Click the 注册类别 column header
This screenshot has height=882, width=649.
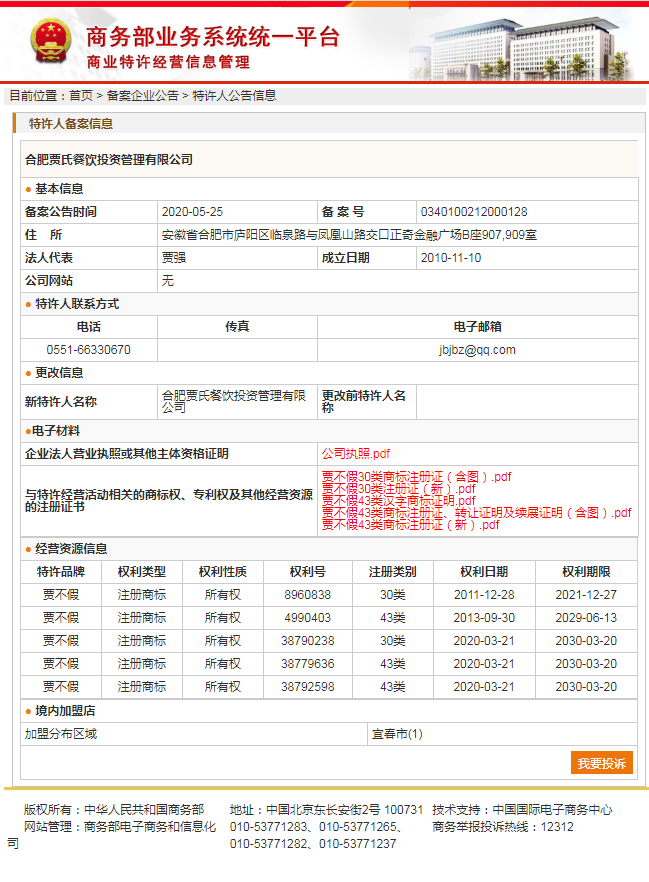pyautogui.click(x=393, y=572)
